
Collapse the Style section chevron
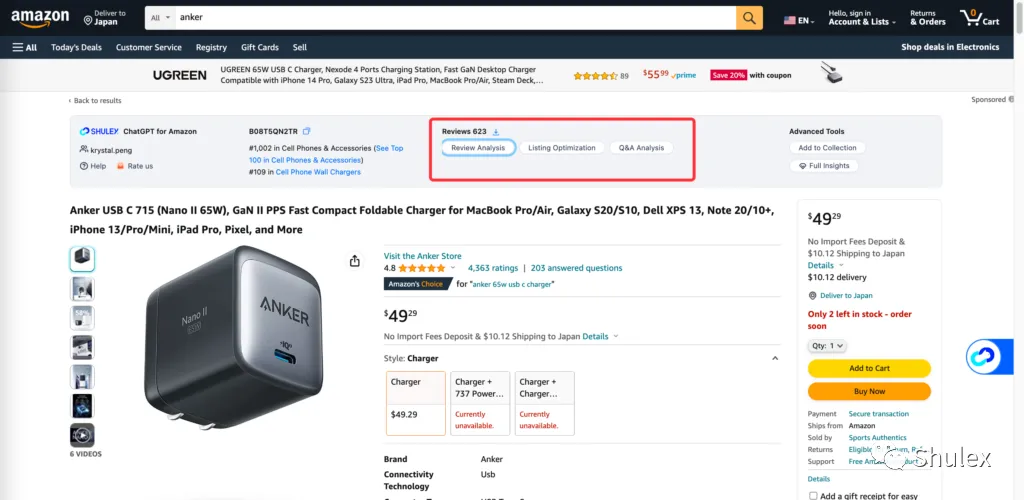pos(775,358)
